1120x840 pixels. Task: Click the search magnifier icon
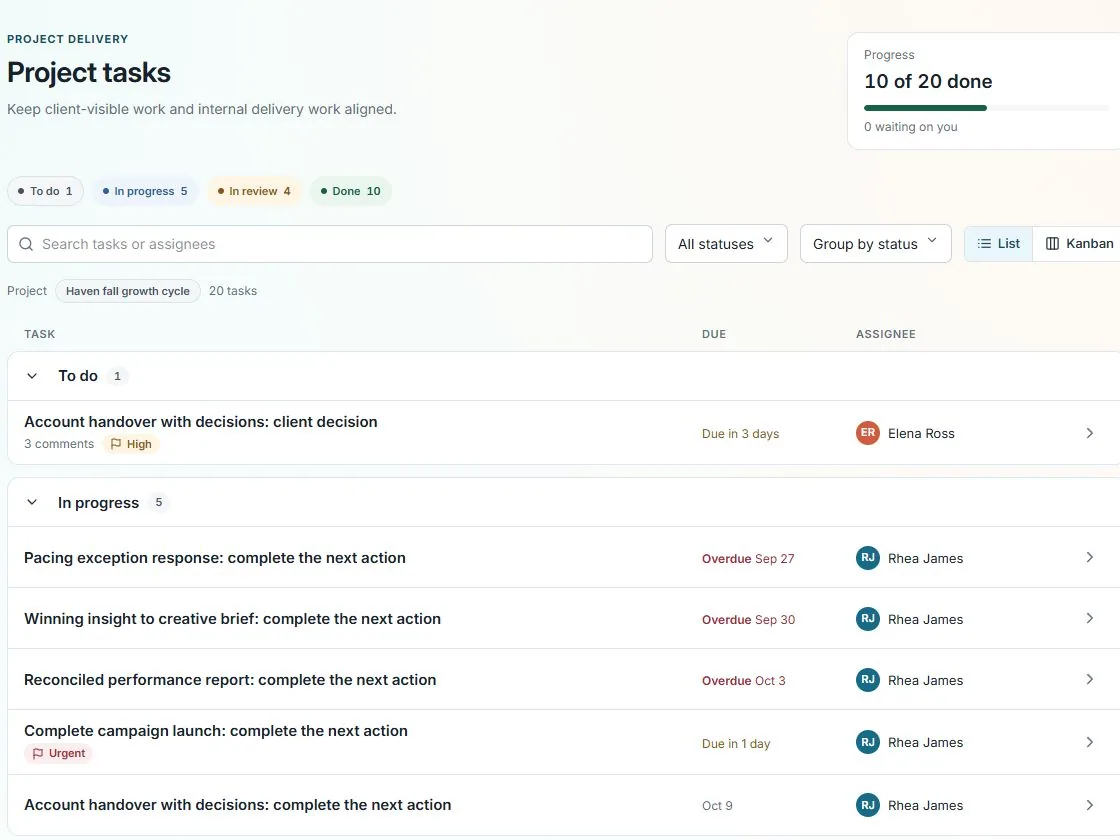click(26, 244)
